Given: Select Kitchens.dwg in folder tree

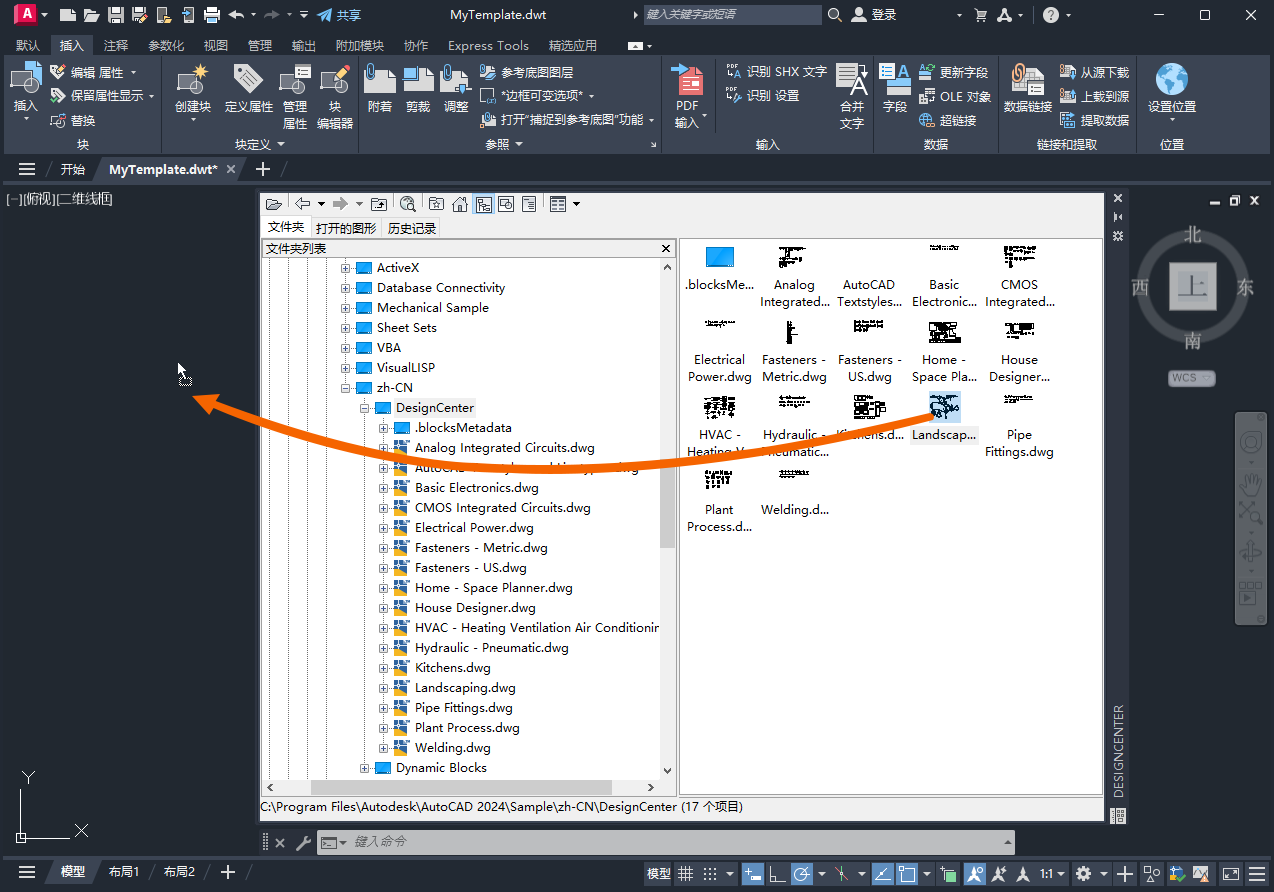Looking at the screenshot, I should (x=452, y=668).
